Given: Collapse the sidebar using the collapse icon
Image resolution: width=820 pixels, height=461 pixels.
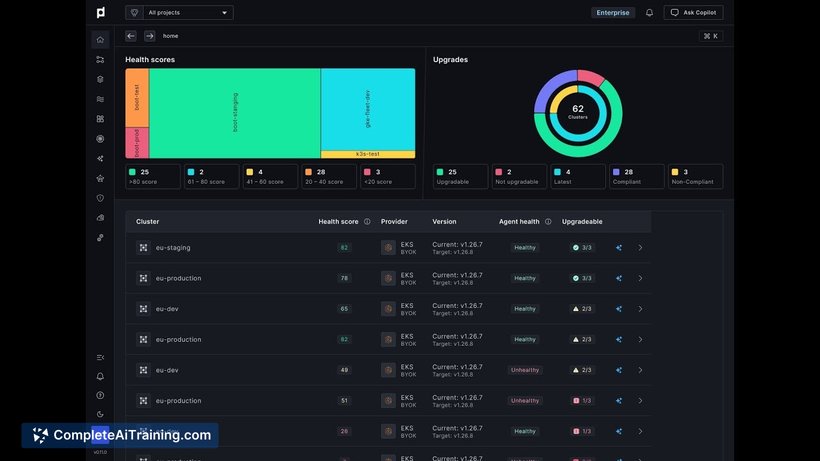Looking at the screenshot, I should pos(100,357).
